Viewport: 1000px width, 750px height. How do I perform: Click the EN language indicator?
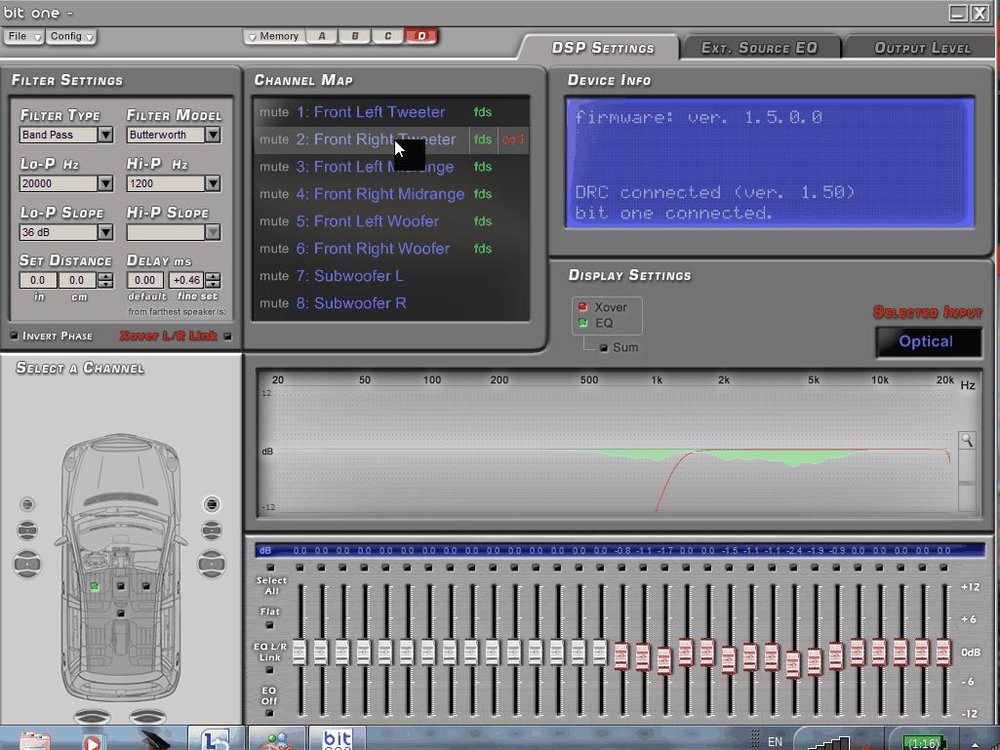click(775, 742)
